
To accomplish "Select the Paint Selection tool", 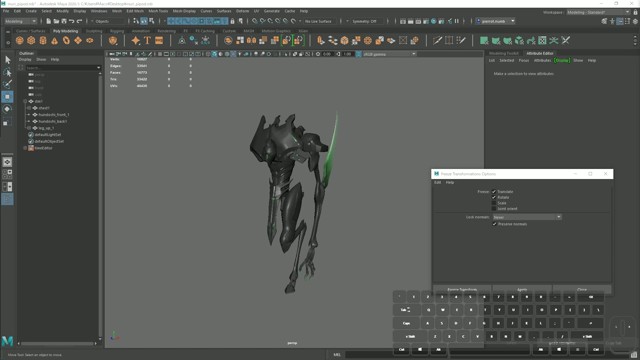I will pyautogui.click(x=7, y=84).
